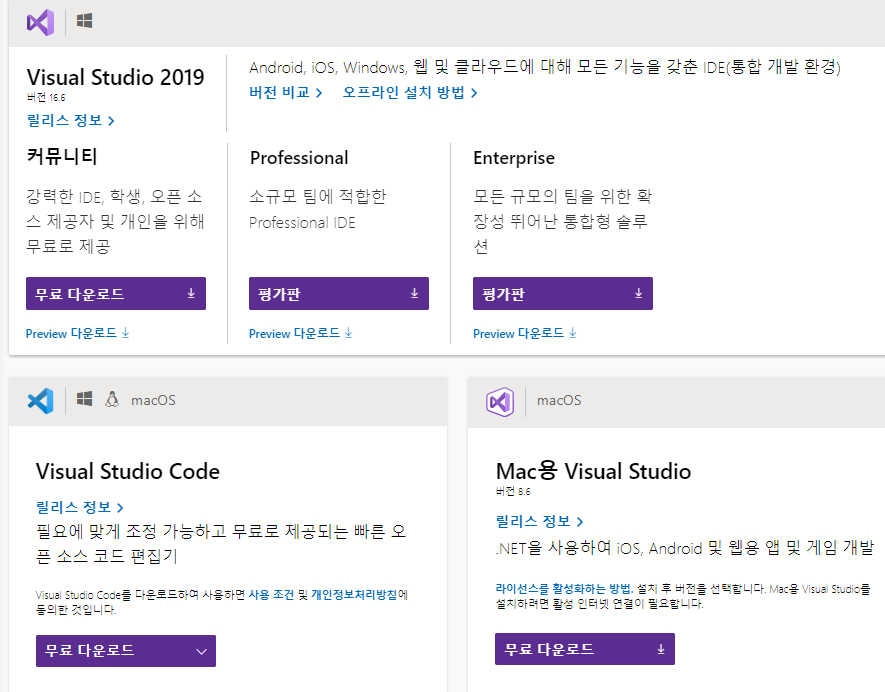
Task: Click the Enterprise edition heading
Action: point(514,158)
